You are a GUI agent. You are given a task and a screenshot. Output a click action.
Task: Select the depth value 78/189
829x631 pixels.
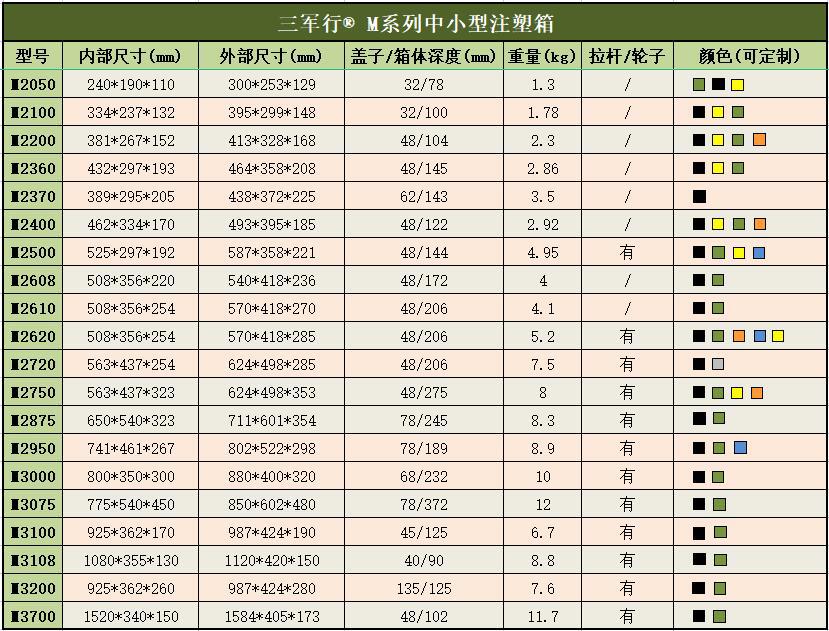tap(424, 449)
